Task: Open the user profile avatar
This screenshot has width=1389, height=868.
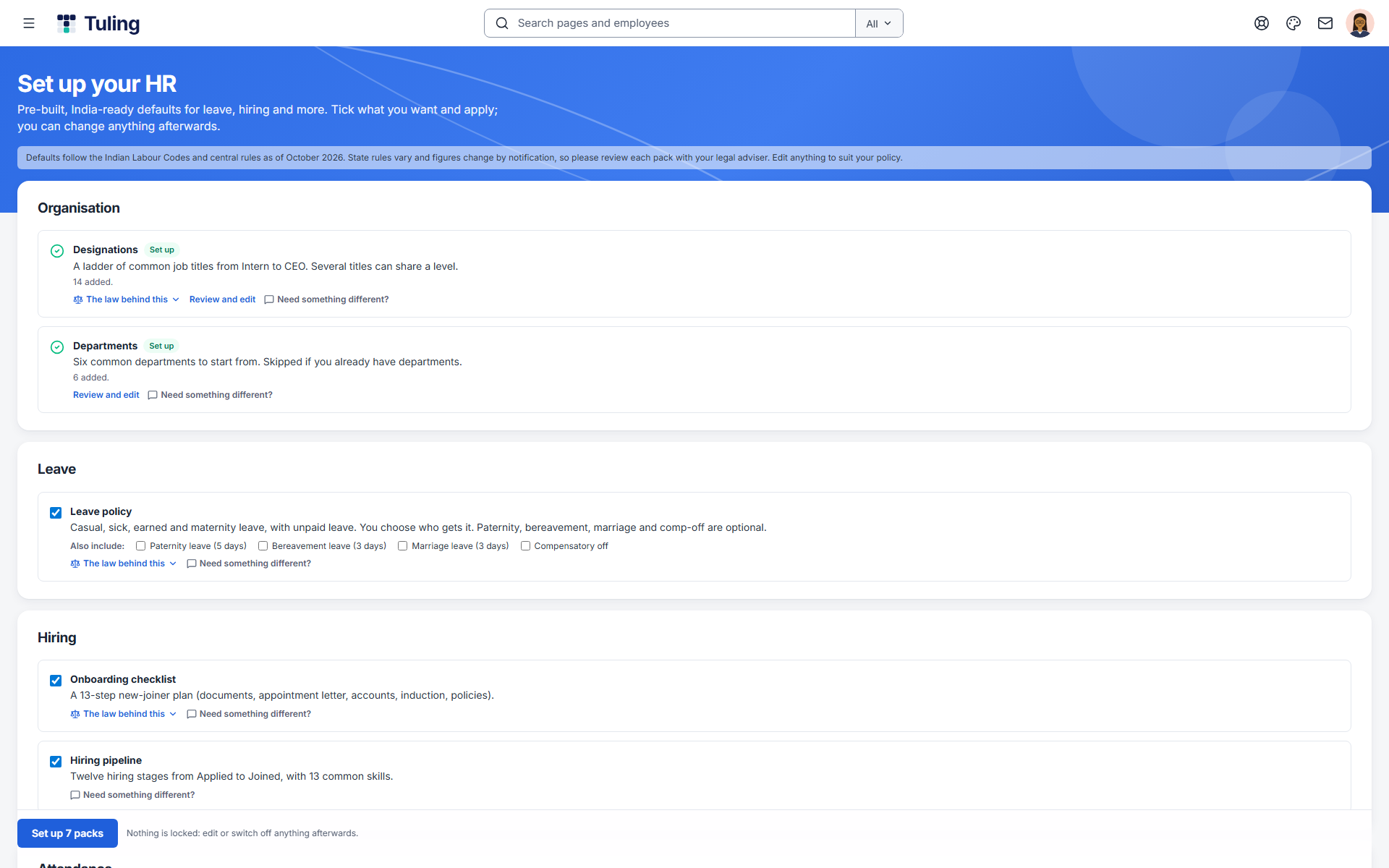Action: pyautogui.click(x=1360, y=23)
